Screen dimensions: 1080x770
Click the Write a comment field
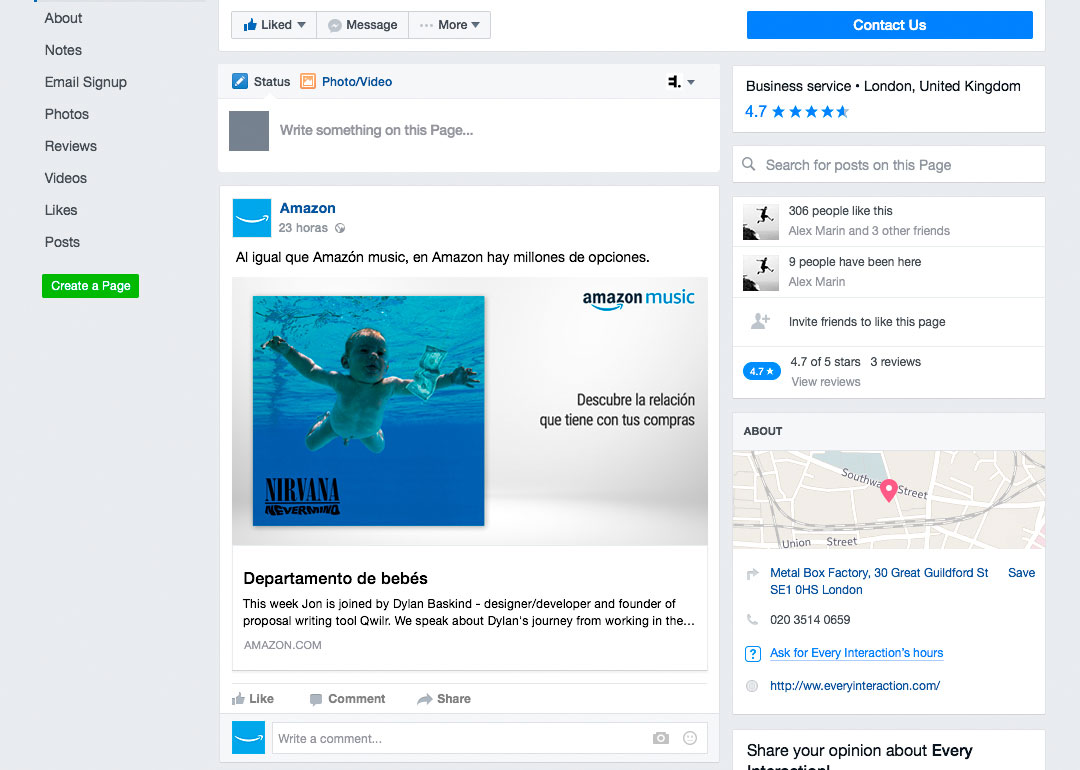[490, 738]
